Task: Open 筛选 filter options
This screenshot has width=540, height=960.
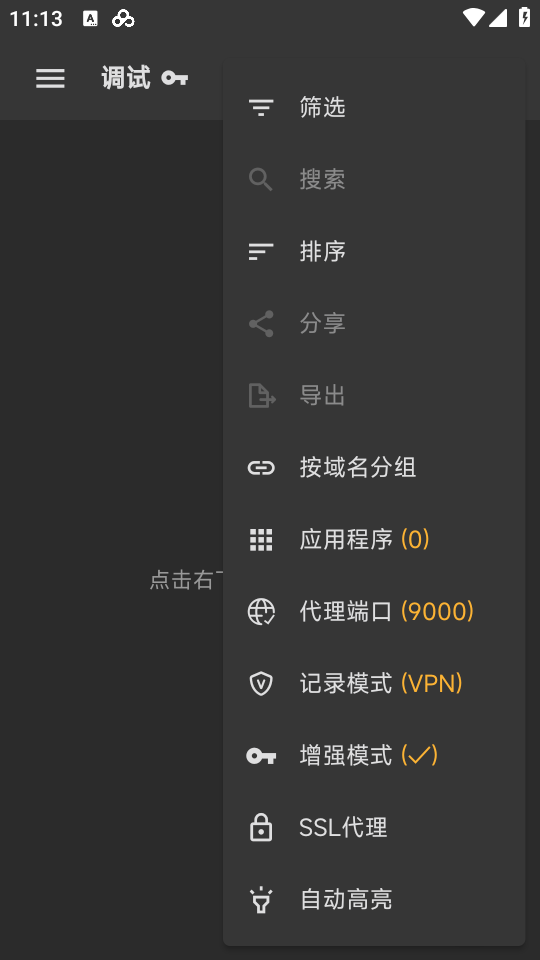Action: click(374, 108)
